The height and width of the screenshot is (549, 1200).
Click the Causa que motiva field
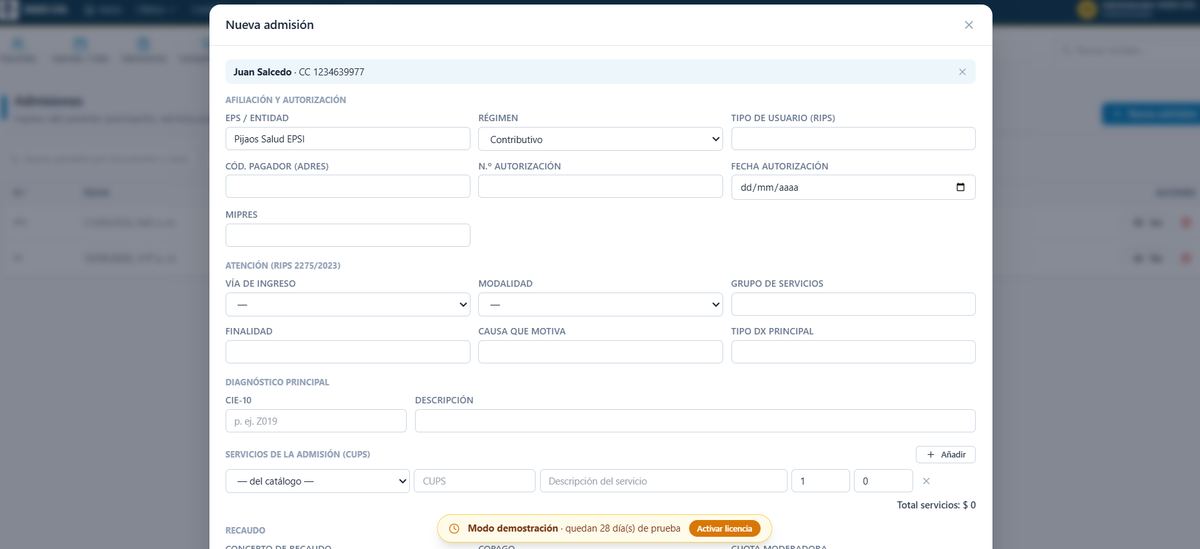(x=600, y=352)
